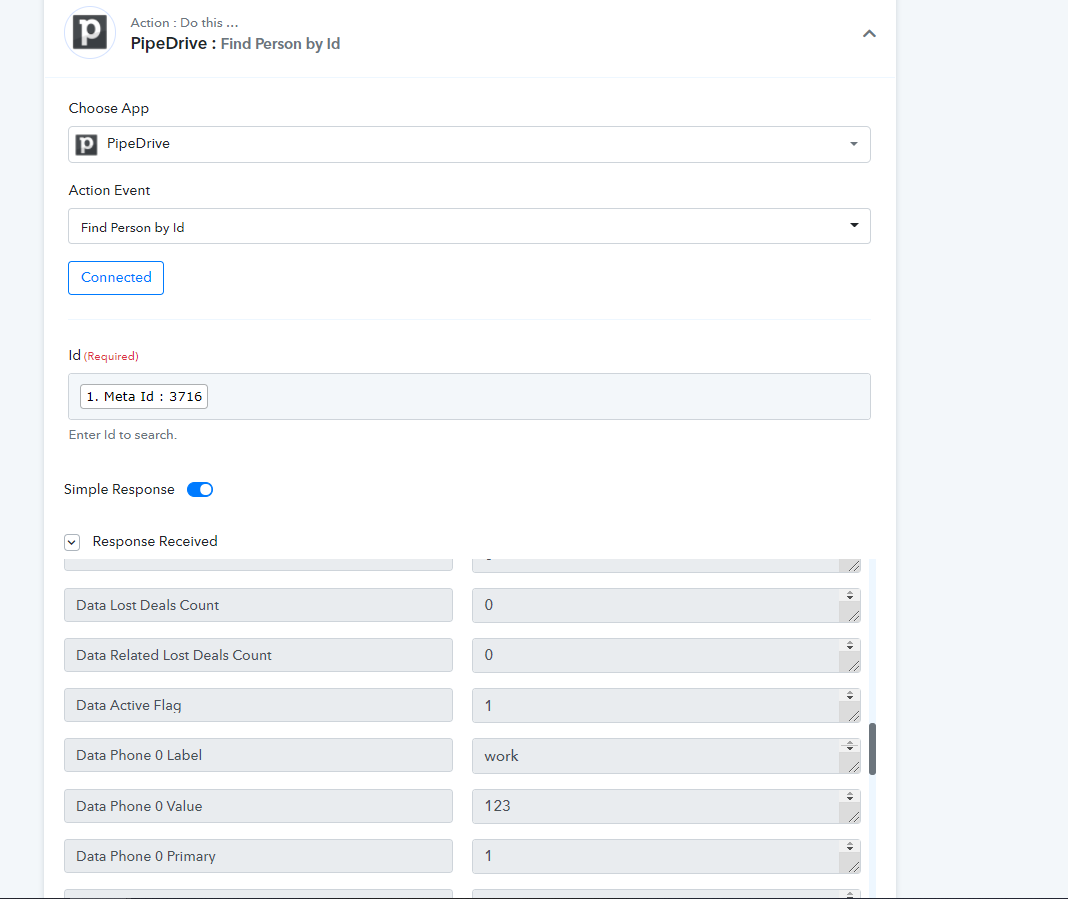This screenshot has height=899, width=1068.
Task: Click the '123' phone value field
Action: point(665,806)
